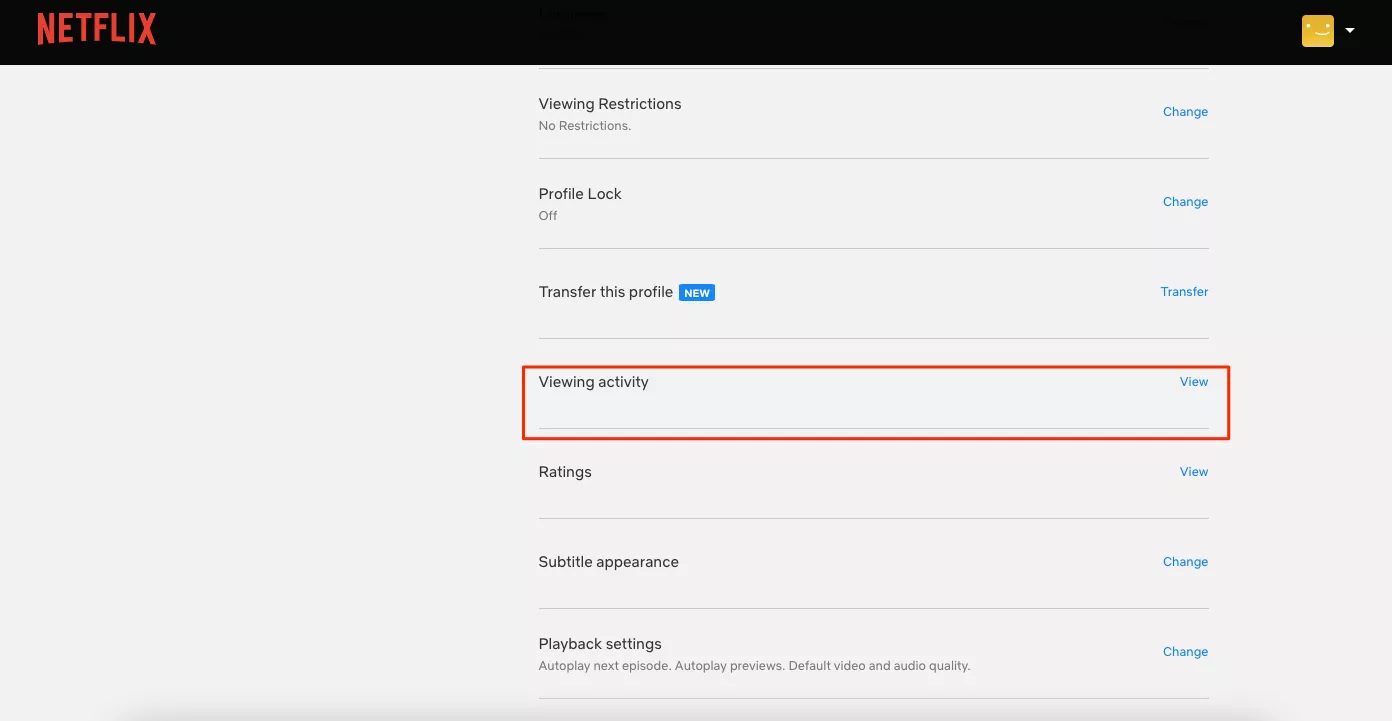The height and width of the screenshot is (721, 1392).
Task: Click the Ratings row title
Action: [564, 472]
